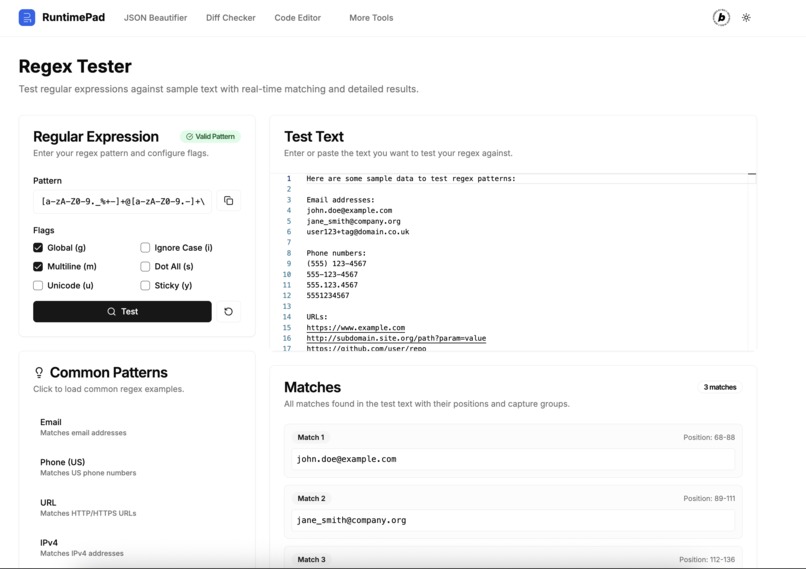The image size is (806, 569).
Task: Run the regex with Test button
Action: point(122,311)
